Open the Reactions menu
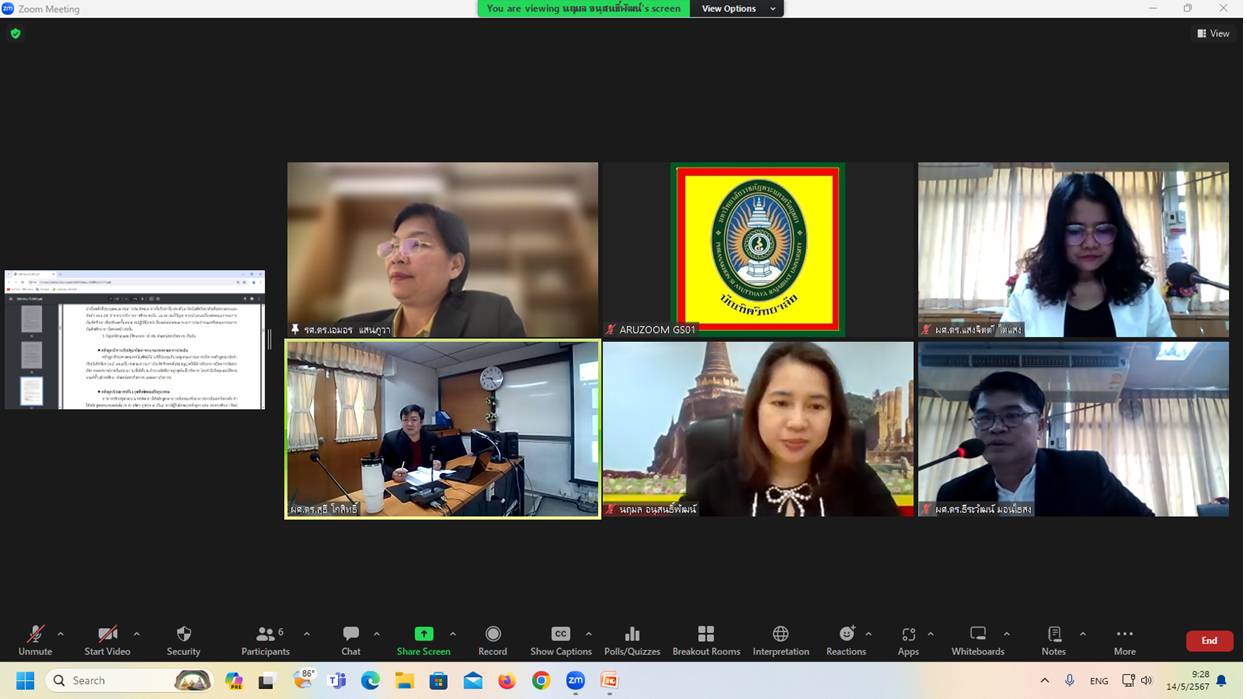 click(846, 640)
